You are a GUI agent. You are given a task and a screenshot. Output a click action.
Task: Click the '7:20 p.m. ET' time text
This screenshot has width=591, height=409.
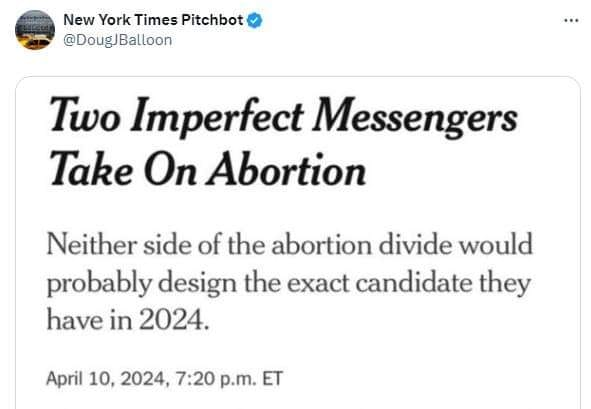point(229,379)
